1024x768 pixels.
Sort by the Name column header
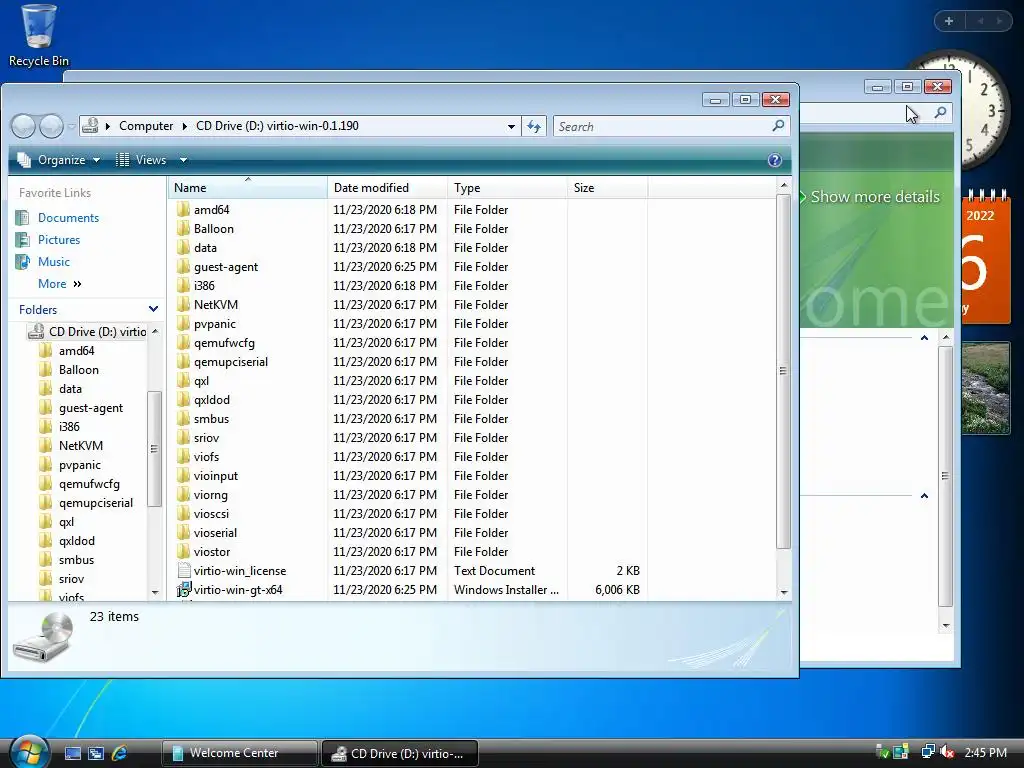tap(248, 187)
